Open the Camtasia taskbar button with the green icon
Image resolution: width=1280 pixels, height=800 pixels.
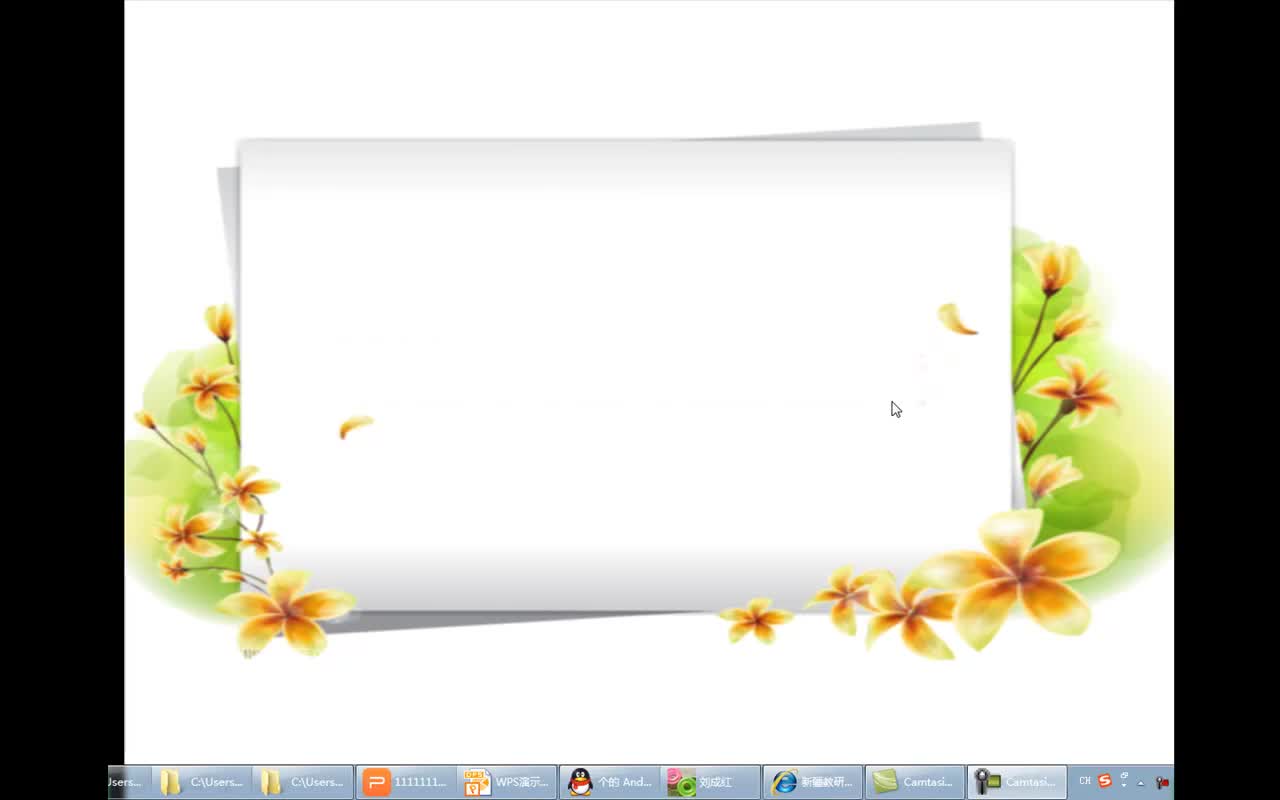915,782
